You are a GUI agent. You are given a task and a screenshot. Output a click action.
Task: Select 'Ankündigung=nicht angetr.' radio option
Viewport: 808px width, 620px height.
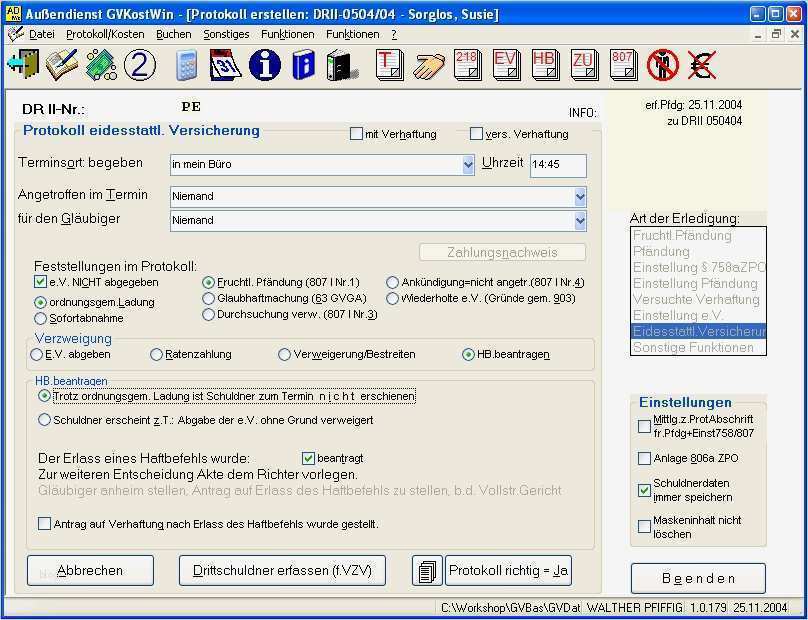click(x=392, y=282)
